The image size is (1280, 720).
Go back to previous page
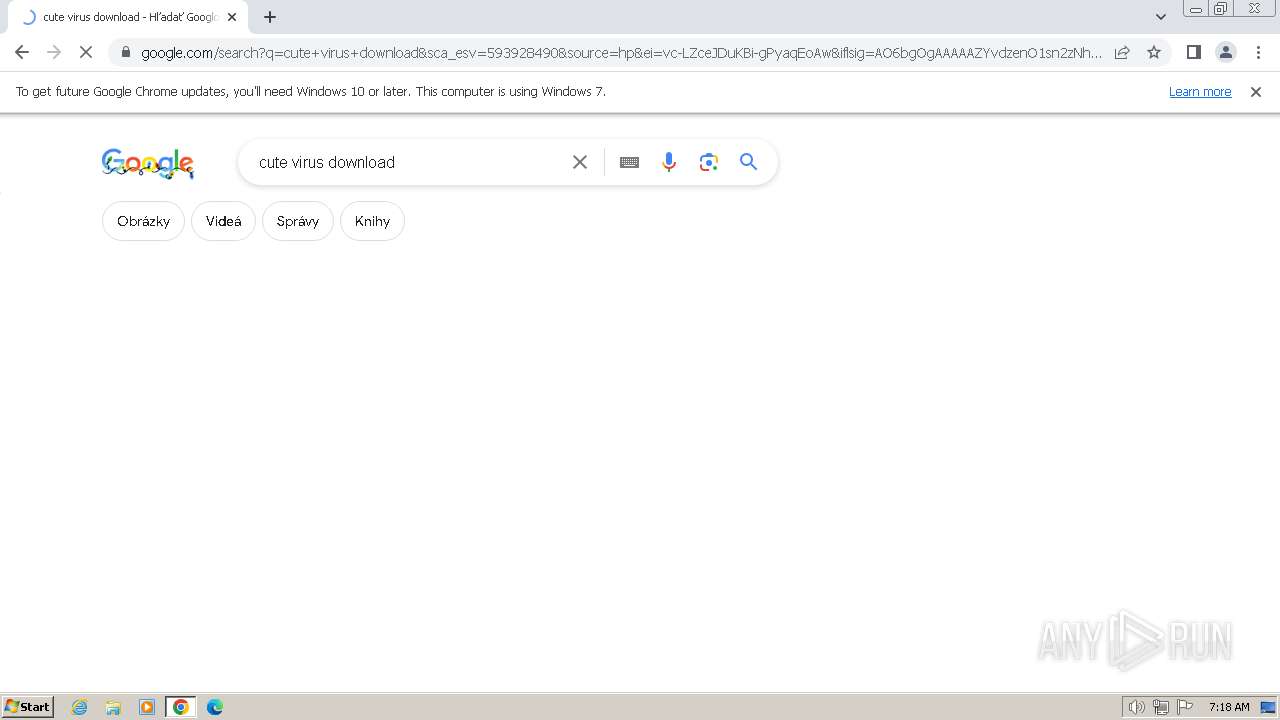[x=22, y=52]
